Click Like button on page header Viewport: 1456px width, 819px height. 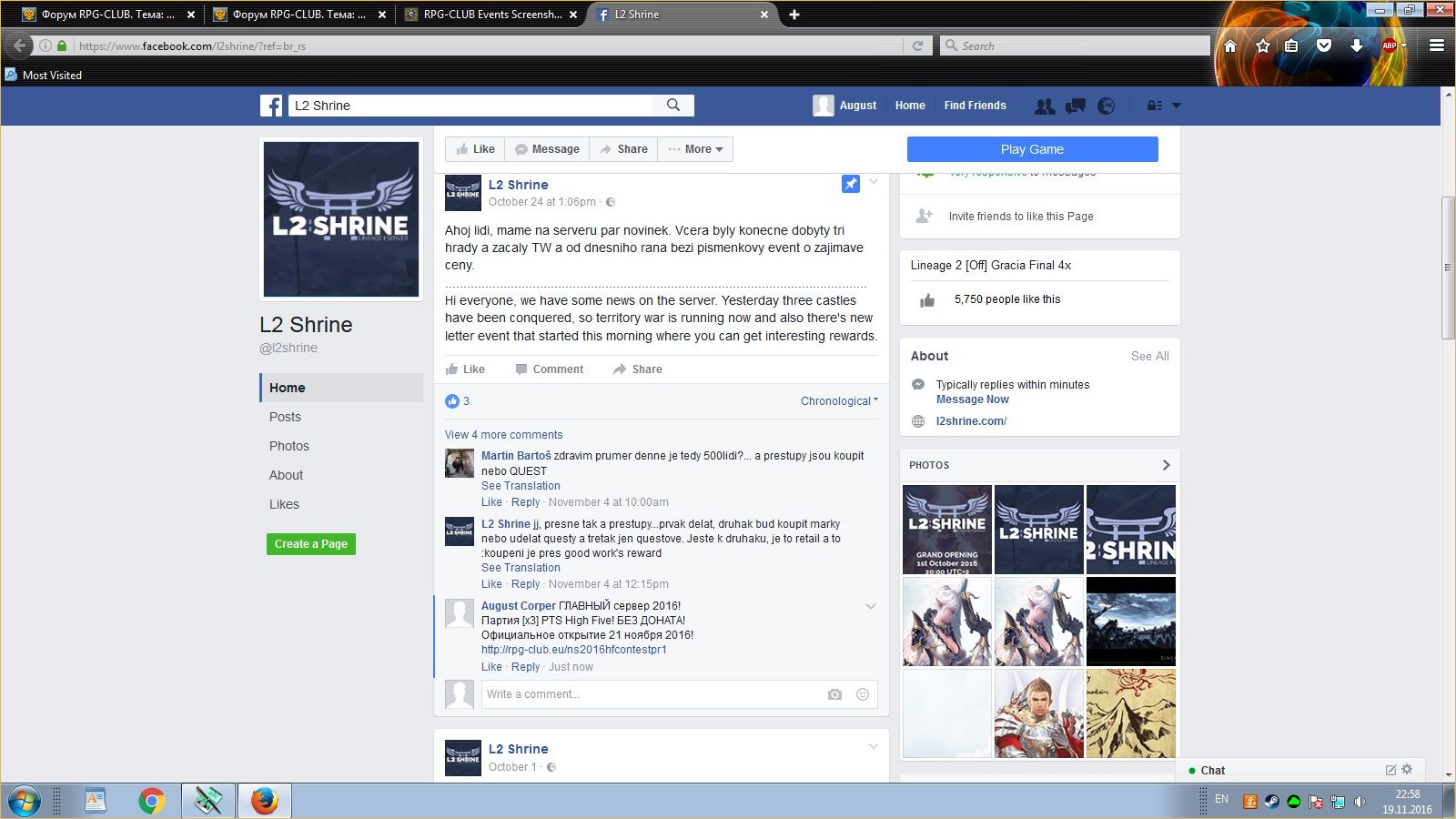click(x=475, y=149)
